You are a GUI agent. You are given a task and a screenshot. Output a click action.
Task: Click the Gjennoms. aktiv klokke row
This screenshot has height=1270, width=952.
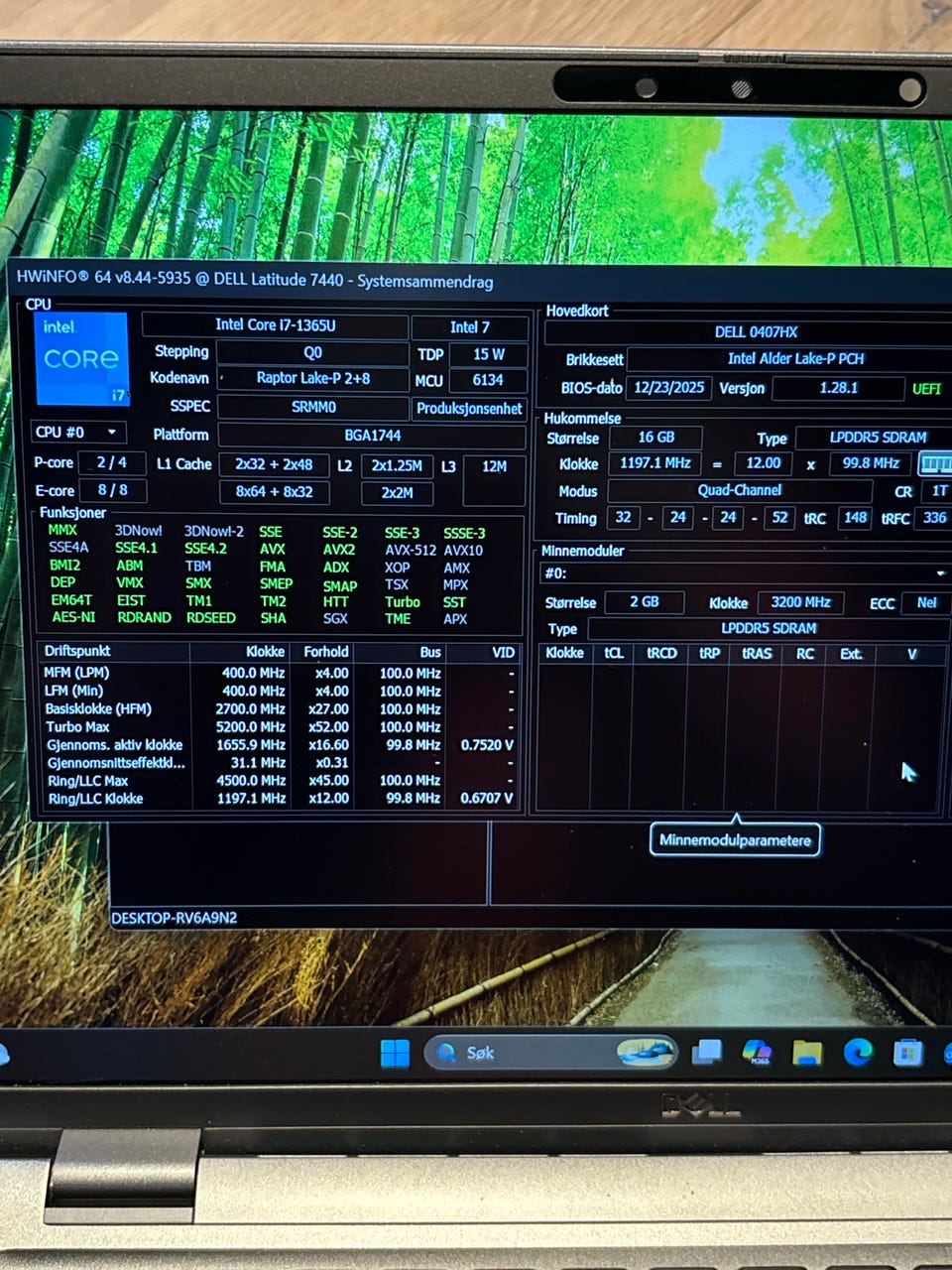click(280, 745)
